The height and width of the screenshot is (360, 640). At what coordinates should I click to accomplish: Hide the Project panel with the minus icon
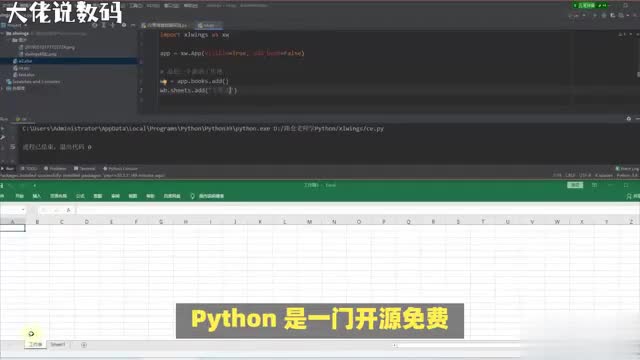[x=133, y=25]
